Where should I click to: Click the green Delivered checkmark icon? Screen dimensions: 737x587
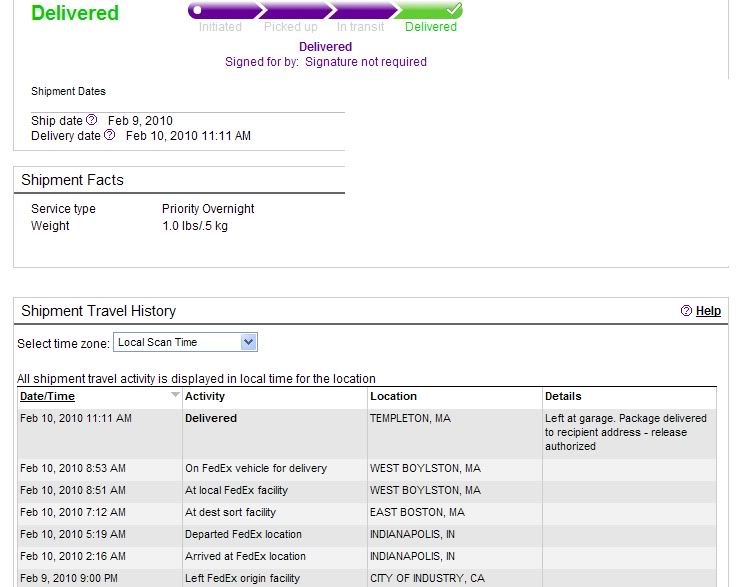click(x=454, y=9)
